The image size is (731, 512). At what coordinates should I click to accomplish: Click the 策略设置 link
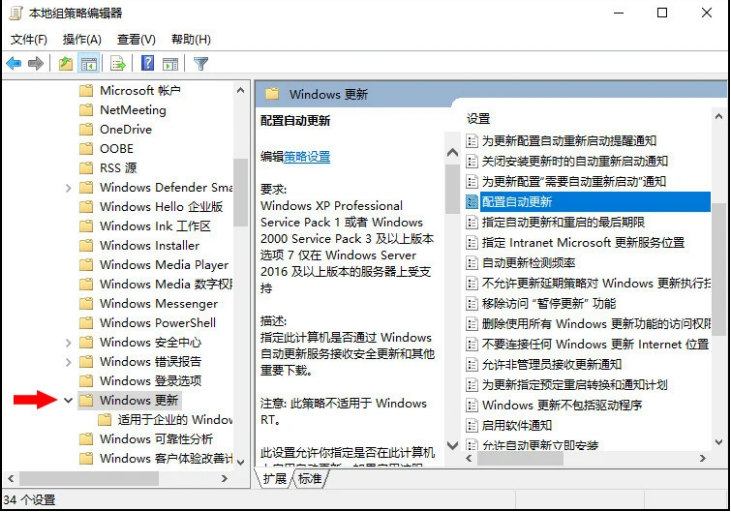click(307, 157)
